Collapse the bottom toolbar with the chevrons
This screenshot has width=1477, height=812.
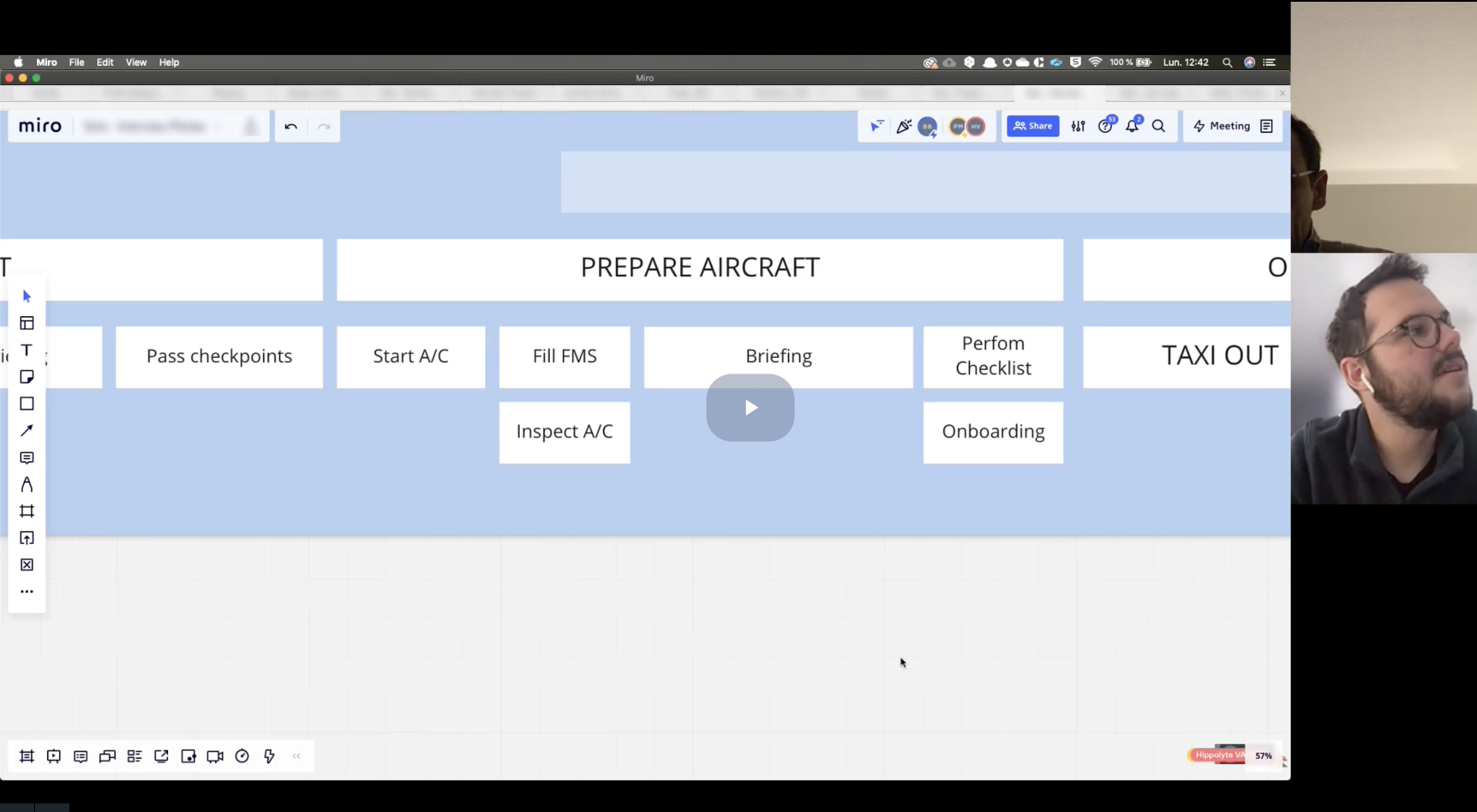coord(296,756)
